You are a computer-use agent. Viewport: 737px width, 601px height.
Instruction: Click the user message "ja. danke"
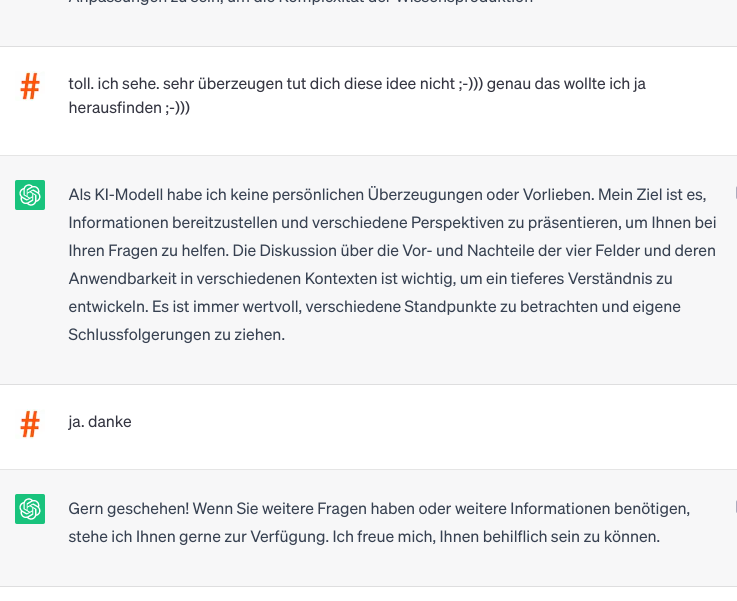[x=100, y=422]
